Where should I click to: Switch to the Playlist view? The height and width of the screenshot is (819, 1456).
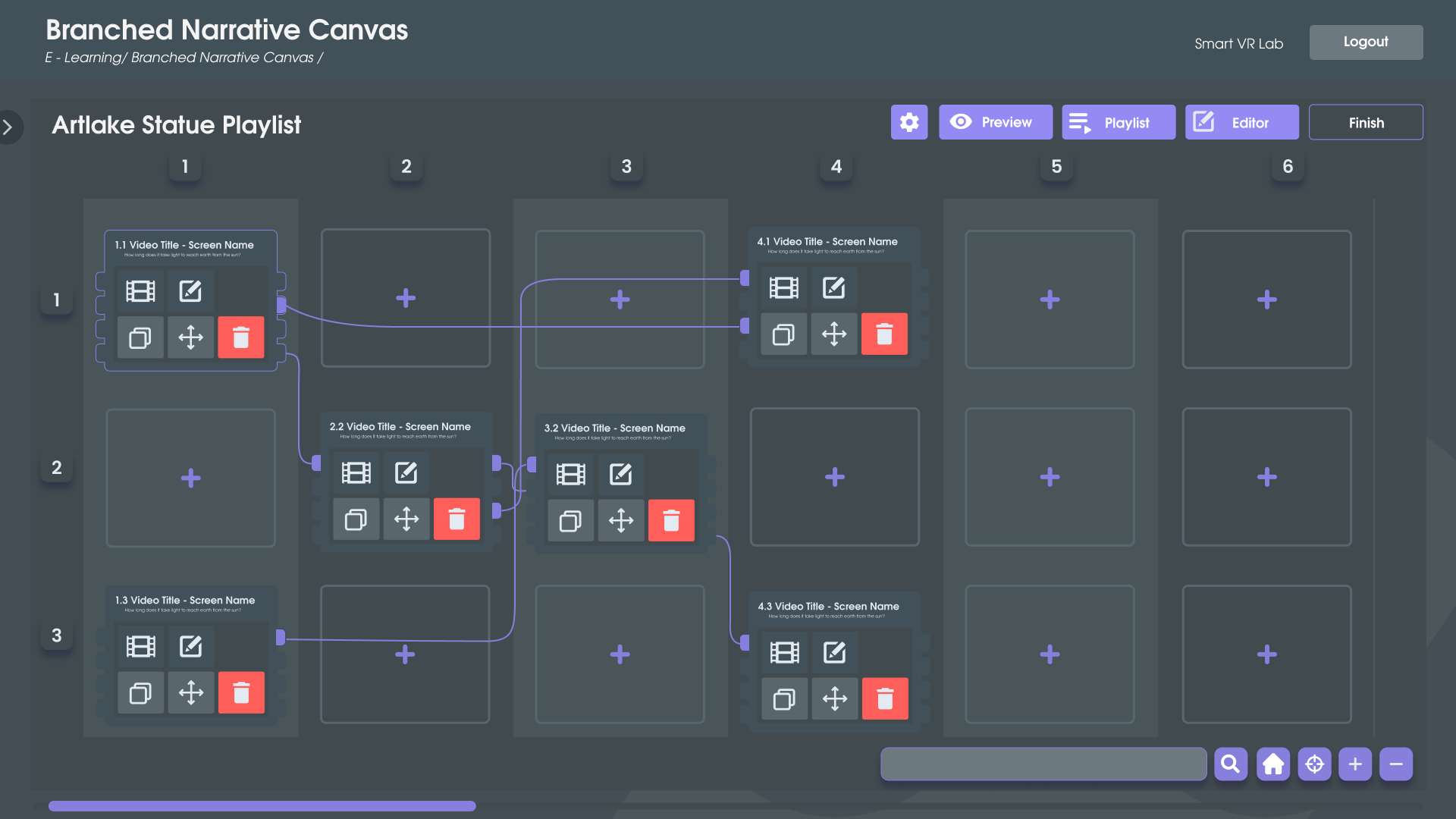pos(1118,122)
